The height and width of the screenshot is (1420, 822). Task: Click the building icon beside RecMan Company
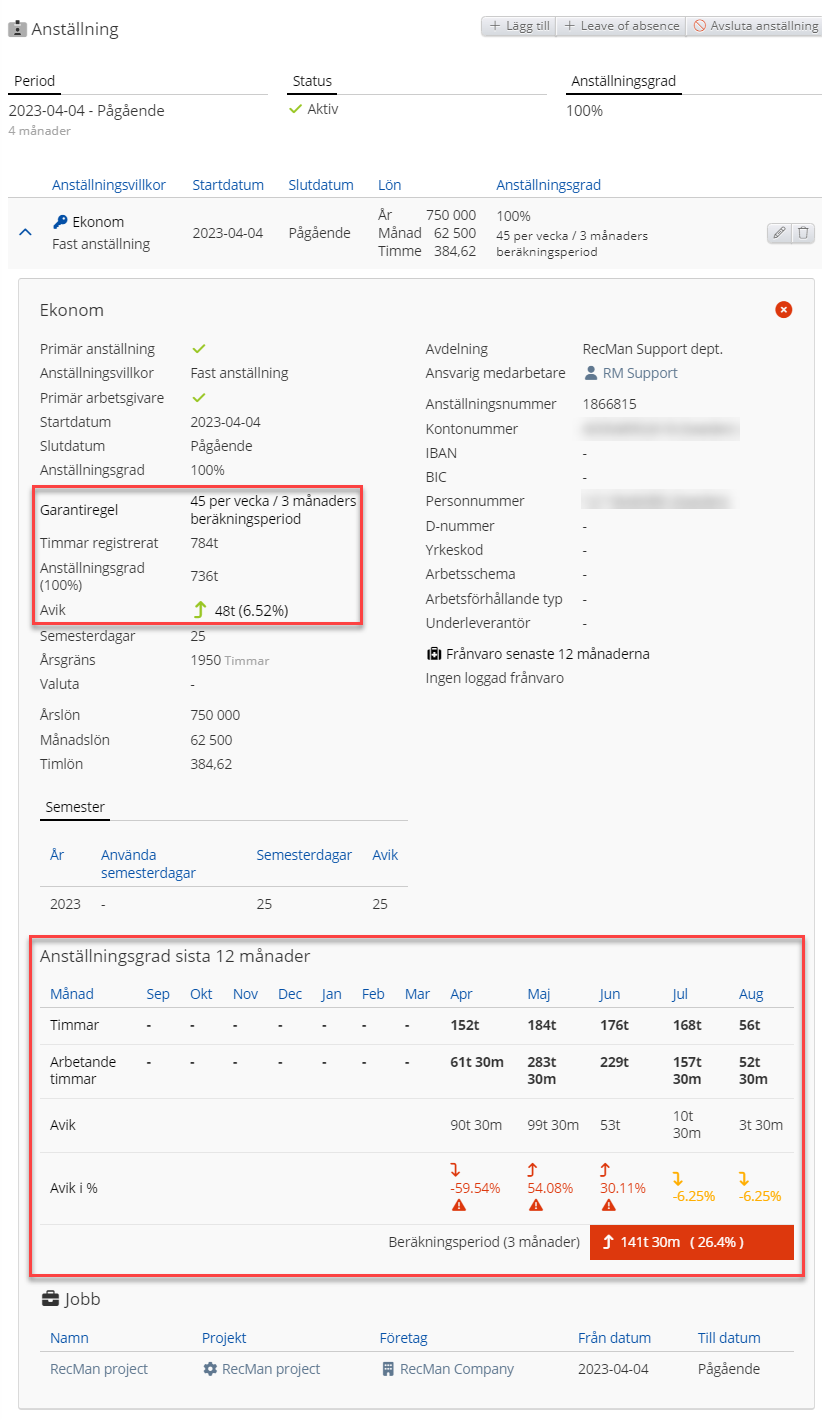pos(388,1369)
